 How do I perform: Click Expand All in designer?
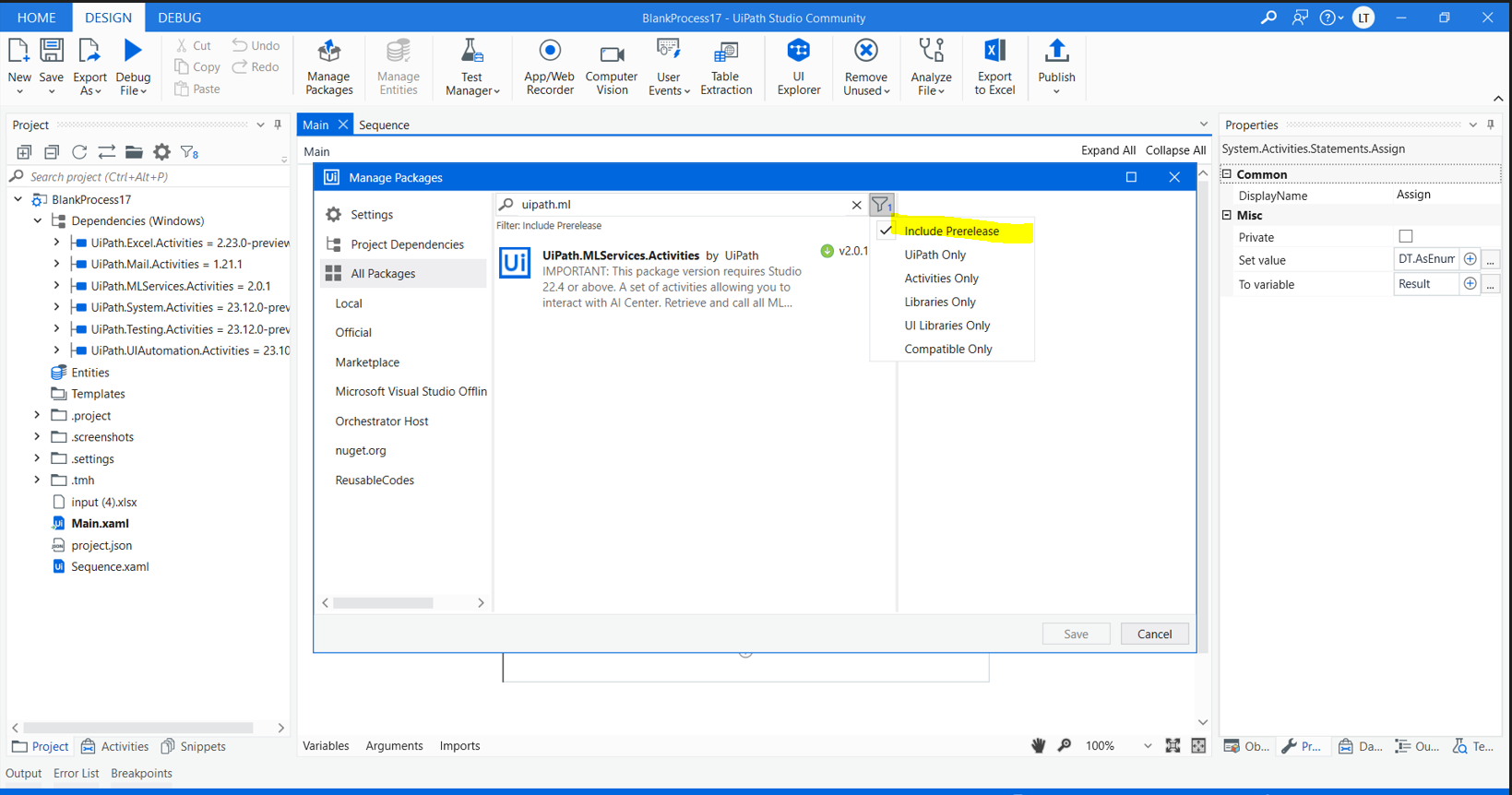tap(1108, 150)
